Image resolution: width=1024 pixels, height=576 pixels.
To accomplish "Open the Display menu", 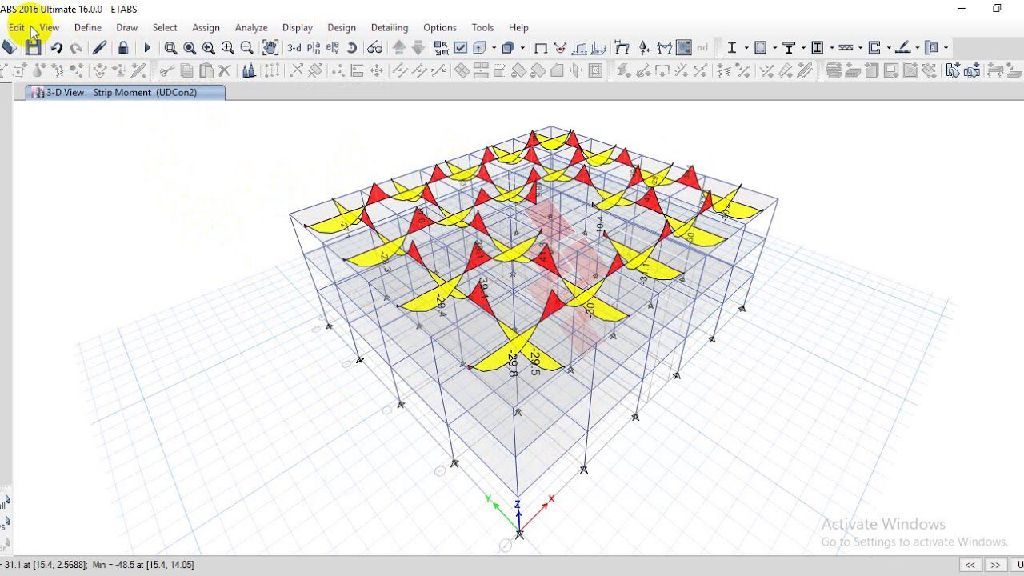I will [297, 27].
